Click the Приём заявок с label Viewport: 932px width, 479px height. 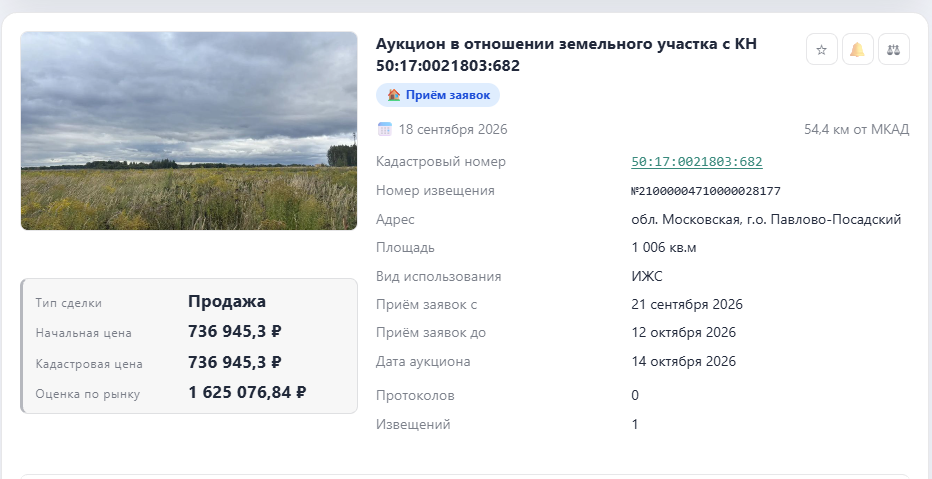427,305
